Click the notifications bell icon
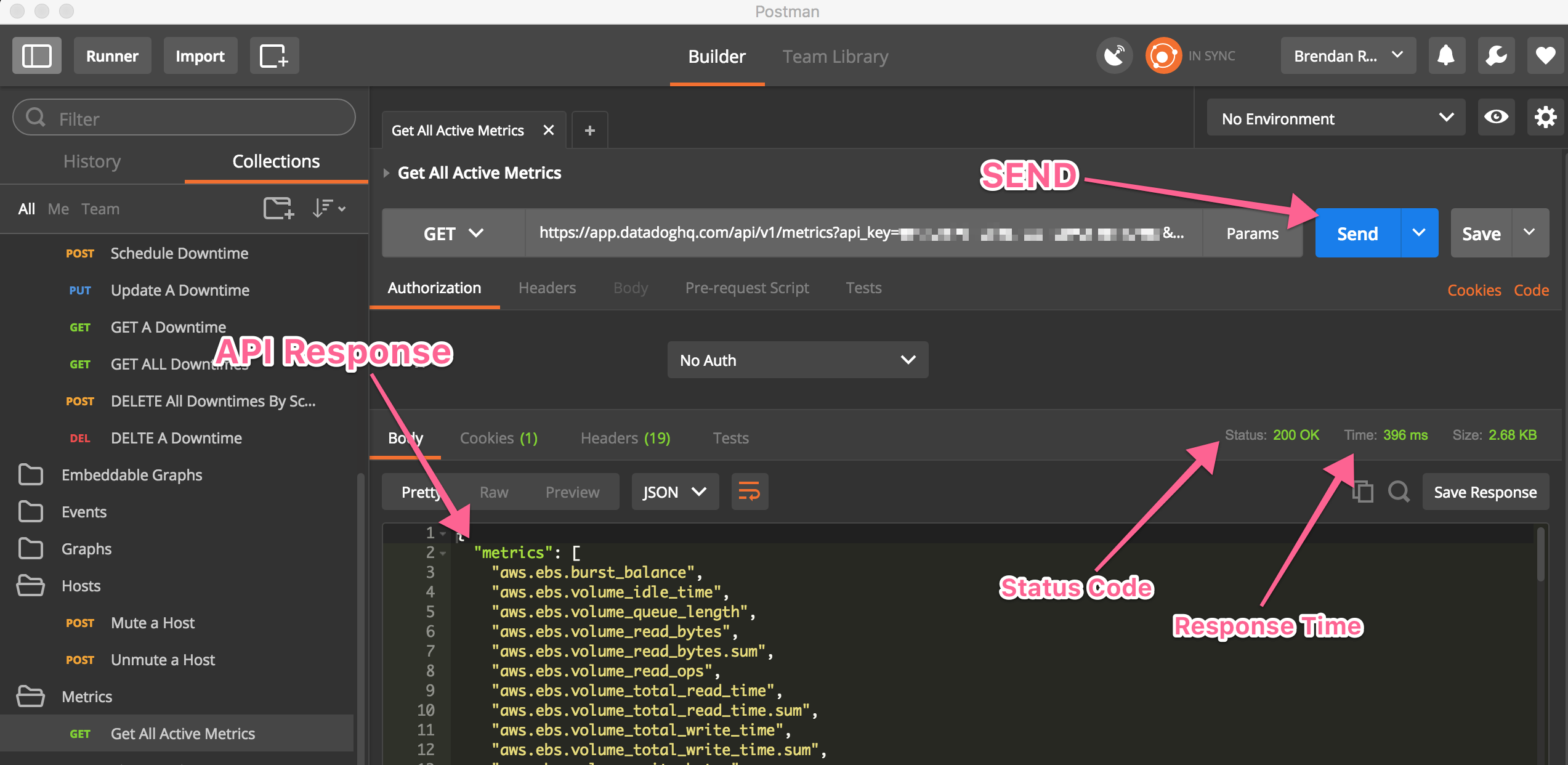The width and height of the screenshot is (1568, 765). (1446, 56)
